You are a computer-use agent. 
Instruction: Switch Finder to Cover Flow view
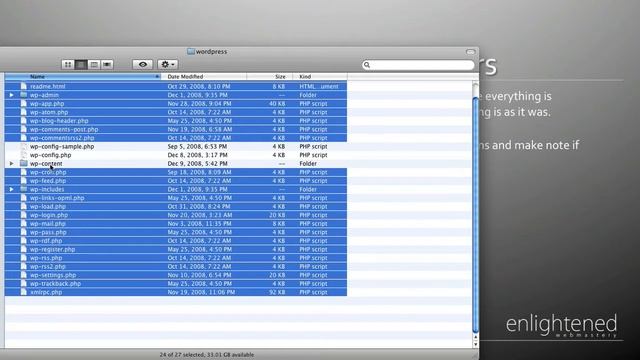tap(107, 64)
